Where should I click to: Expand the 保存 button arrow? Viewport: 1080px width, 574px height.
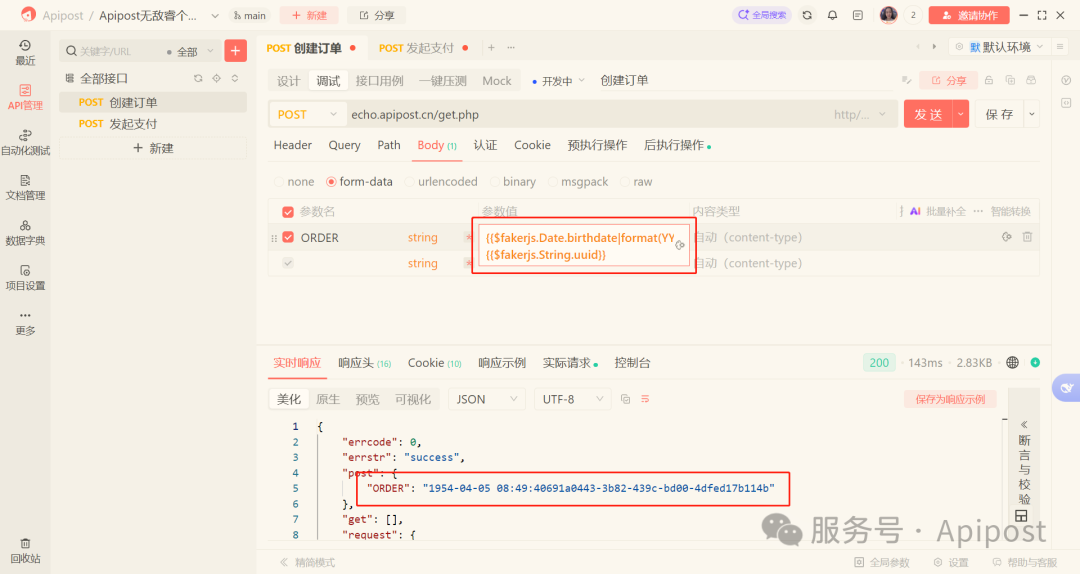click(1032, 114)
